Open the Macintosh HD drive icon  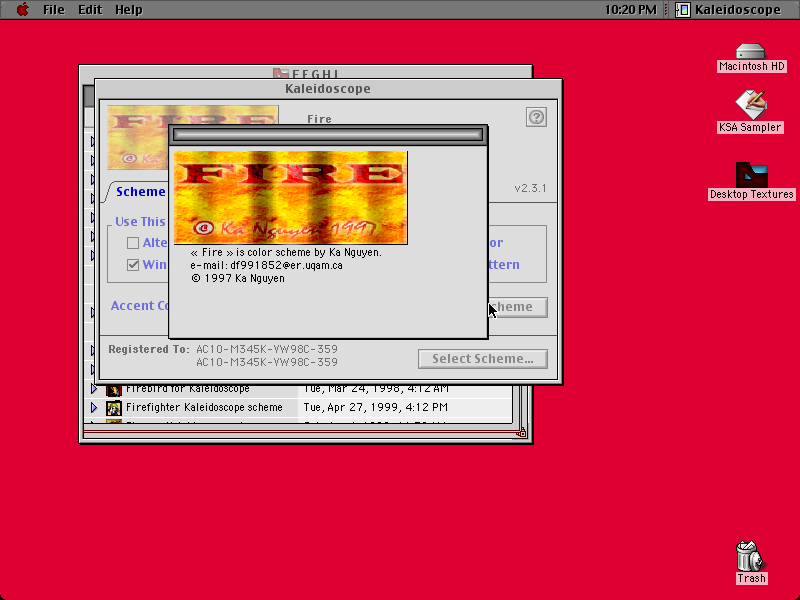click(x=751, y=52)
